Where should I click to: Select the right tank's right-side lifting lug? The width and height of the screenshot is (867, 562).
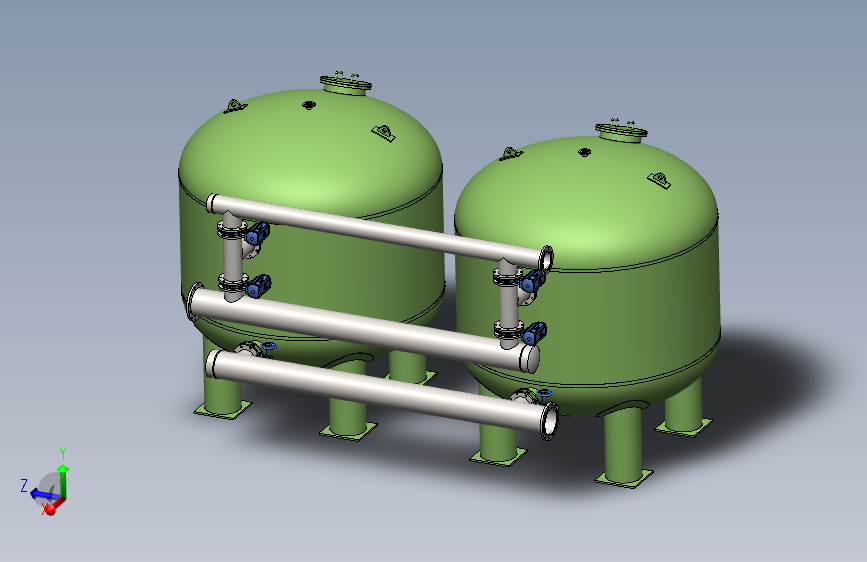[659, 180]
